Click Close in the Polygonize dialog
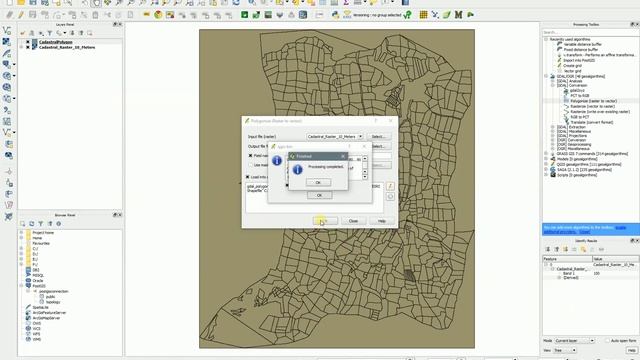Viewport: 640px width, 360px height. coord(353,221)
